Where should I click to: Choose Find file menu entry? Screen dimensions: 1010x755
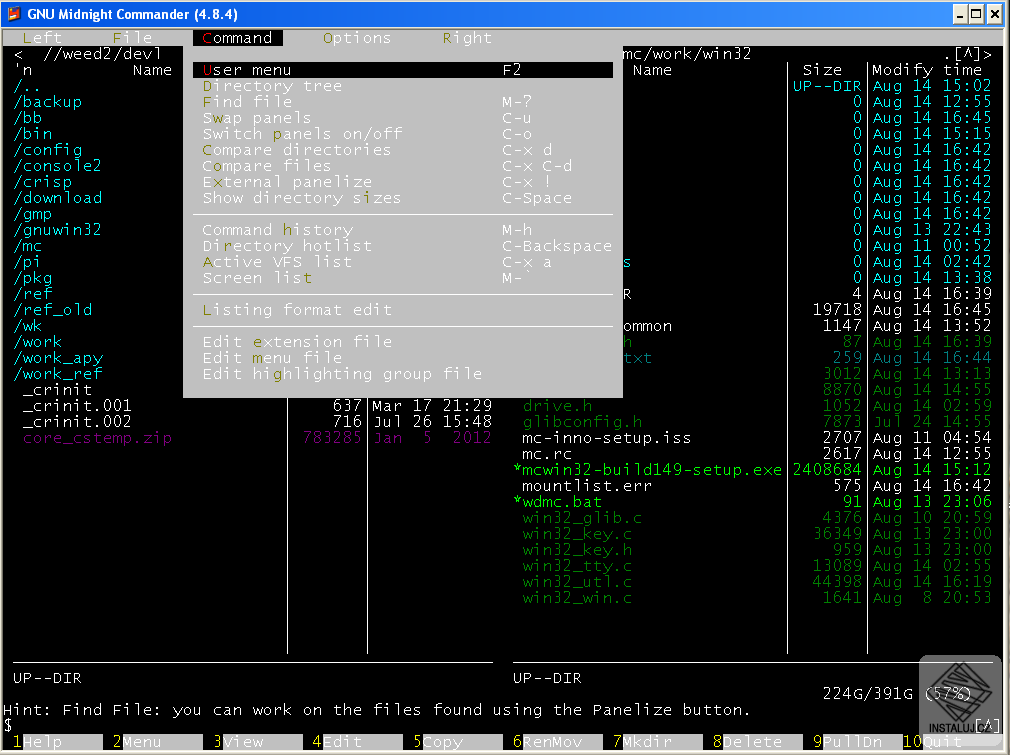click(247, 102)
